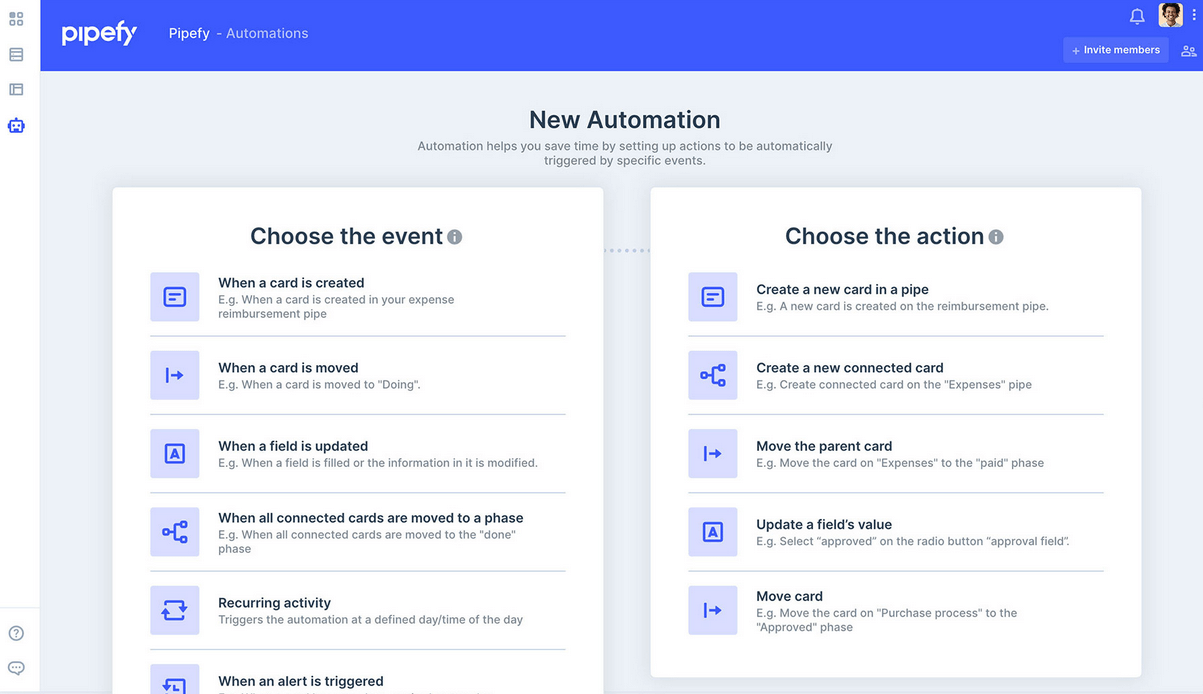The image size is (1203, 694).
Task: Click the field icon for Update a field's value
Action: pyautogui.click(x=713, y=532)
